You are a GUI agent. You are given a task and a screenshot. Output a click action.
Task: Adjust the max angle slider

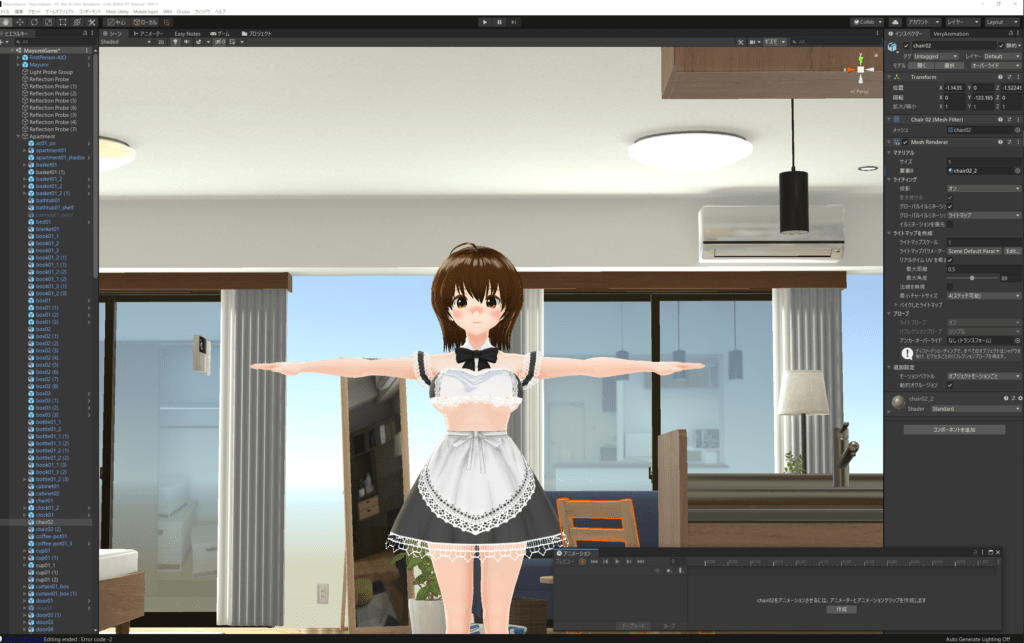click(x=972, y=278)
